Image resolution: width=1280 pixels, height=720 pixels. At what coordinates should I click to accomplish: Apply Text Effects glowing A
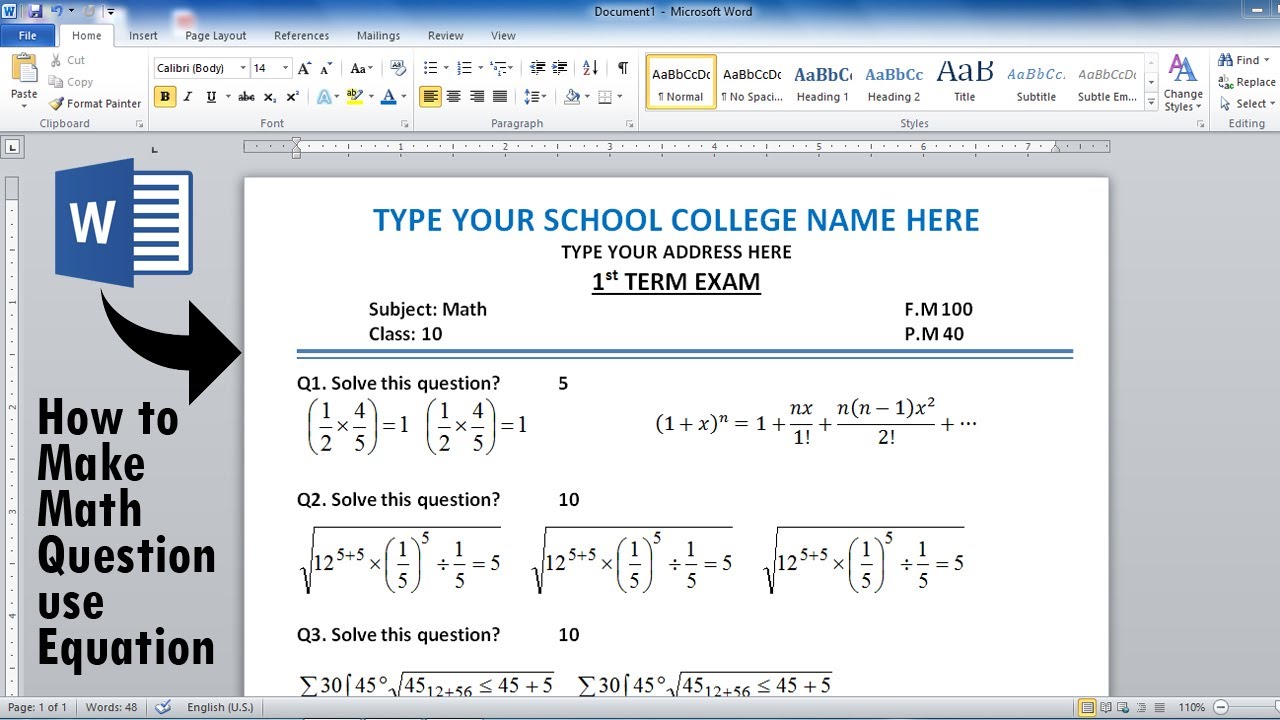[x=323, y=97]
